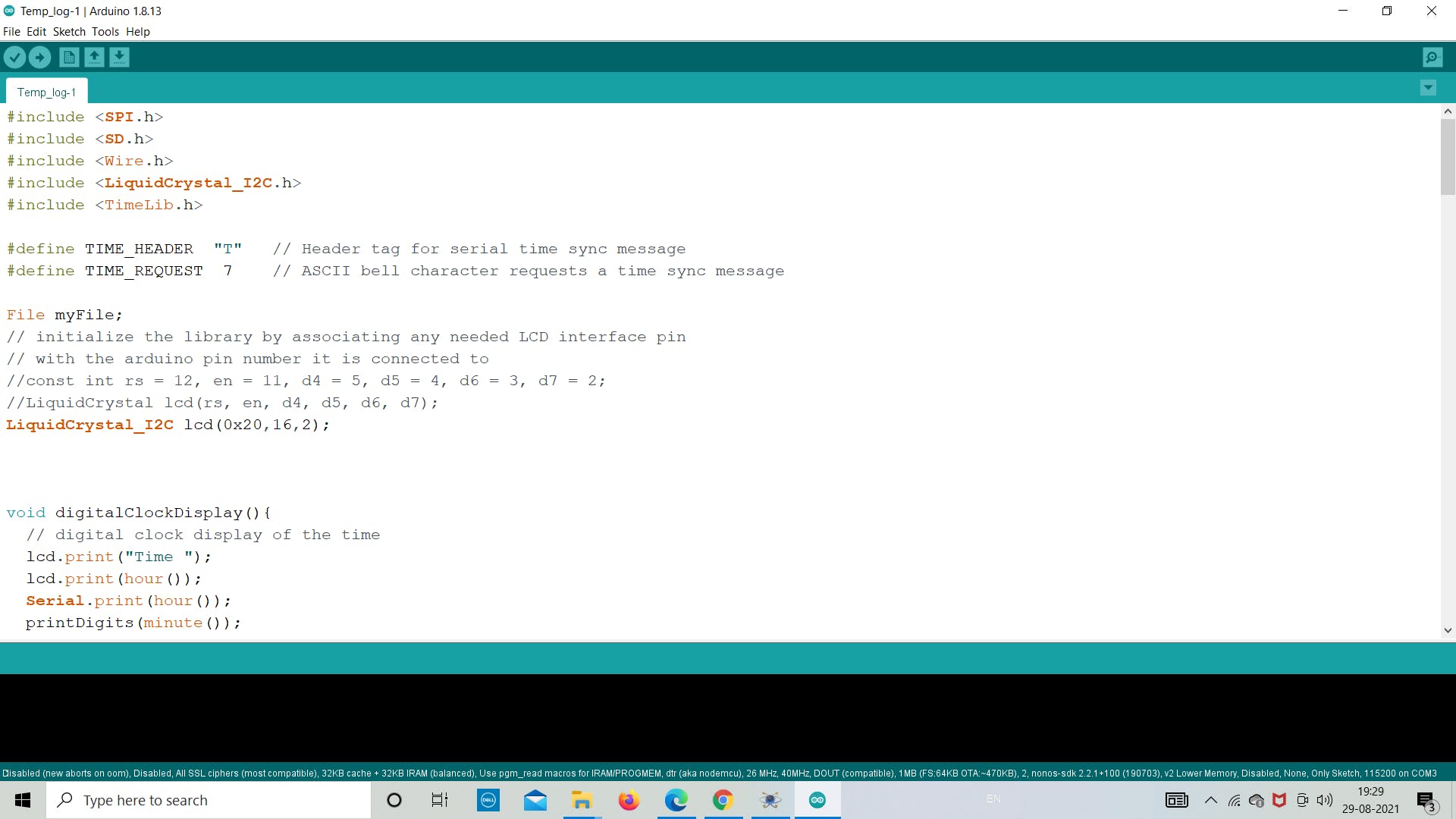
Task: Click the line '#include <SD.h>'
Action: click(x=80, y=139)
